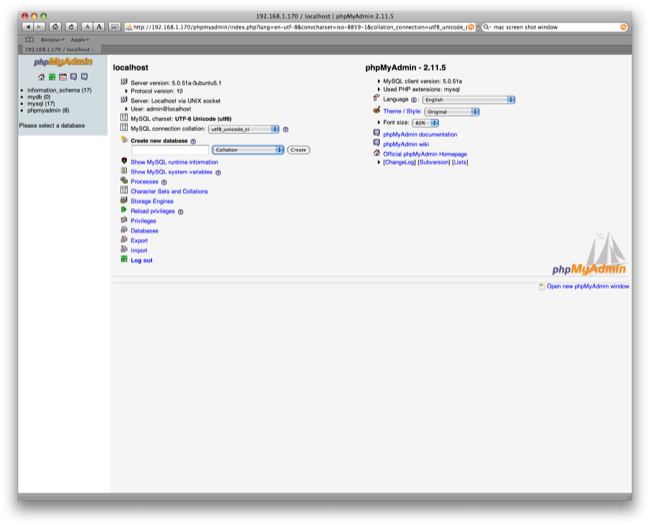Click the first documentation icon in sidebar

pyautogui.click(x=73, y=77)
